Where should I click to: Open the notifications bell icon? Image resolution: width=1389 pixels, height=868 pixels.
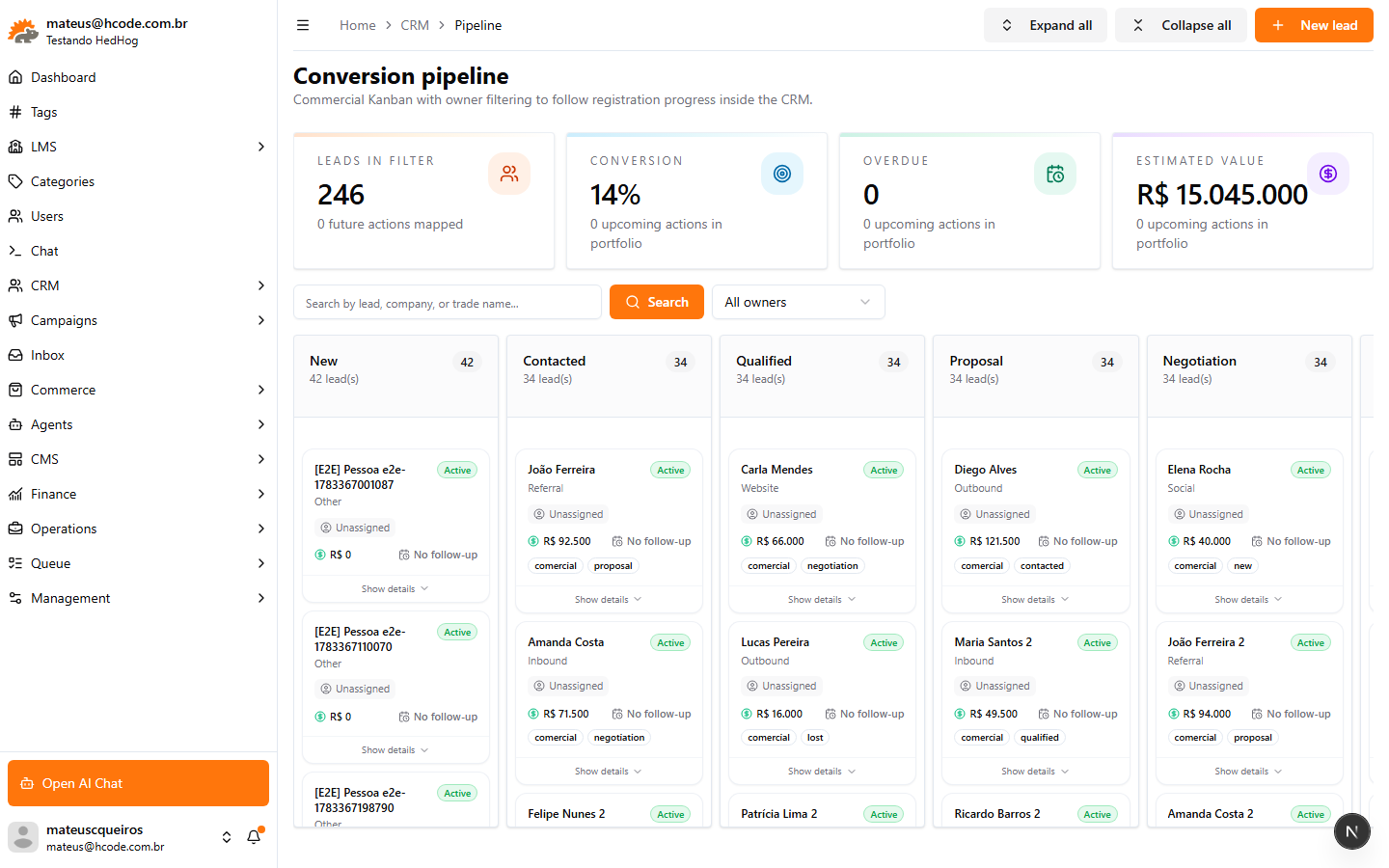[254, 837]
